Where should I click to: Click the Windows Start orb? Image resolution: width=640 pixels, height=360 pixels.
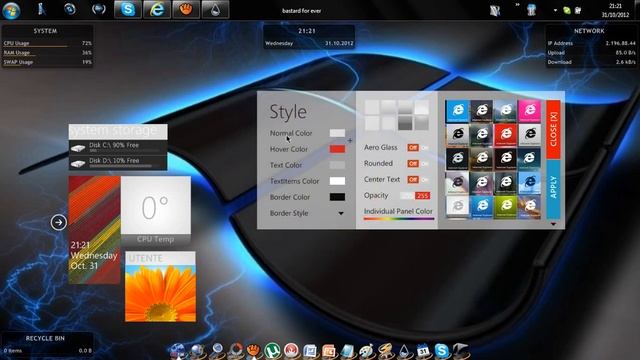pos(11,10)
